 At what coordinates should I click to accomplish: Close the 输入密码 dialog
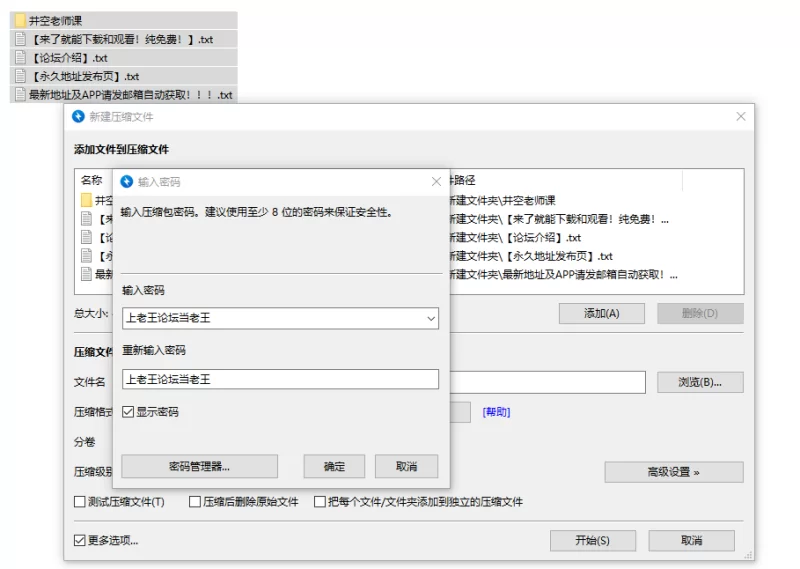436,181
